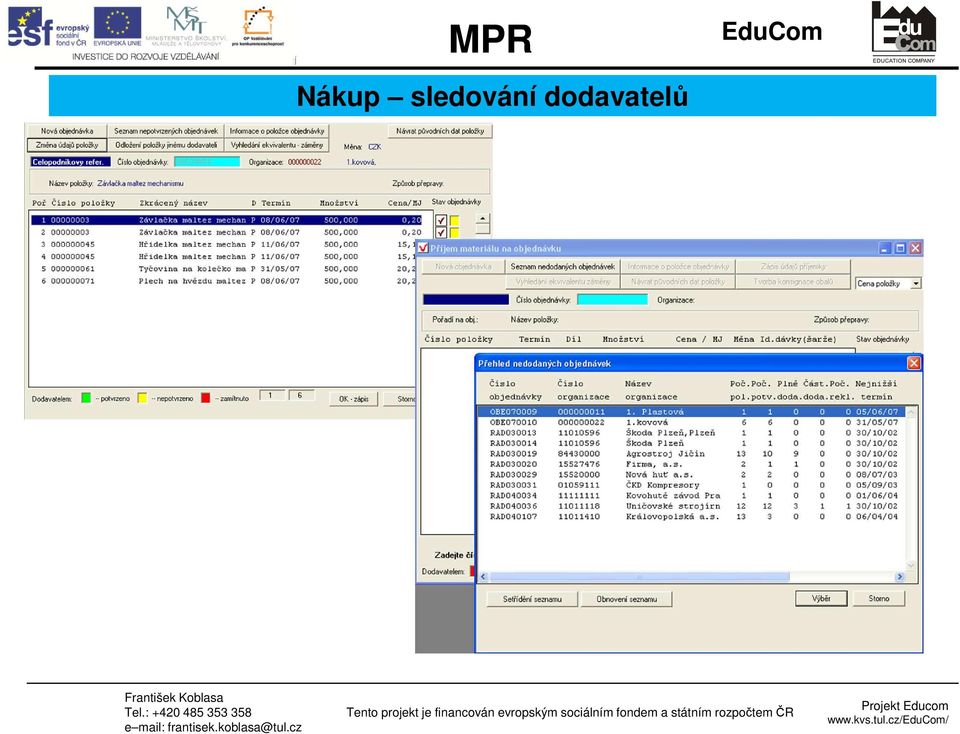This screenshot has height=734, width=960.
Task: Click the red zamítnuto legend swatch
Action: 205,398
